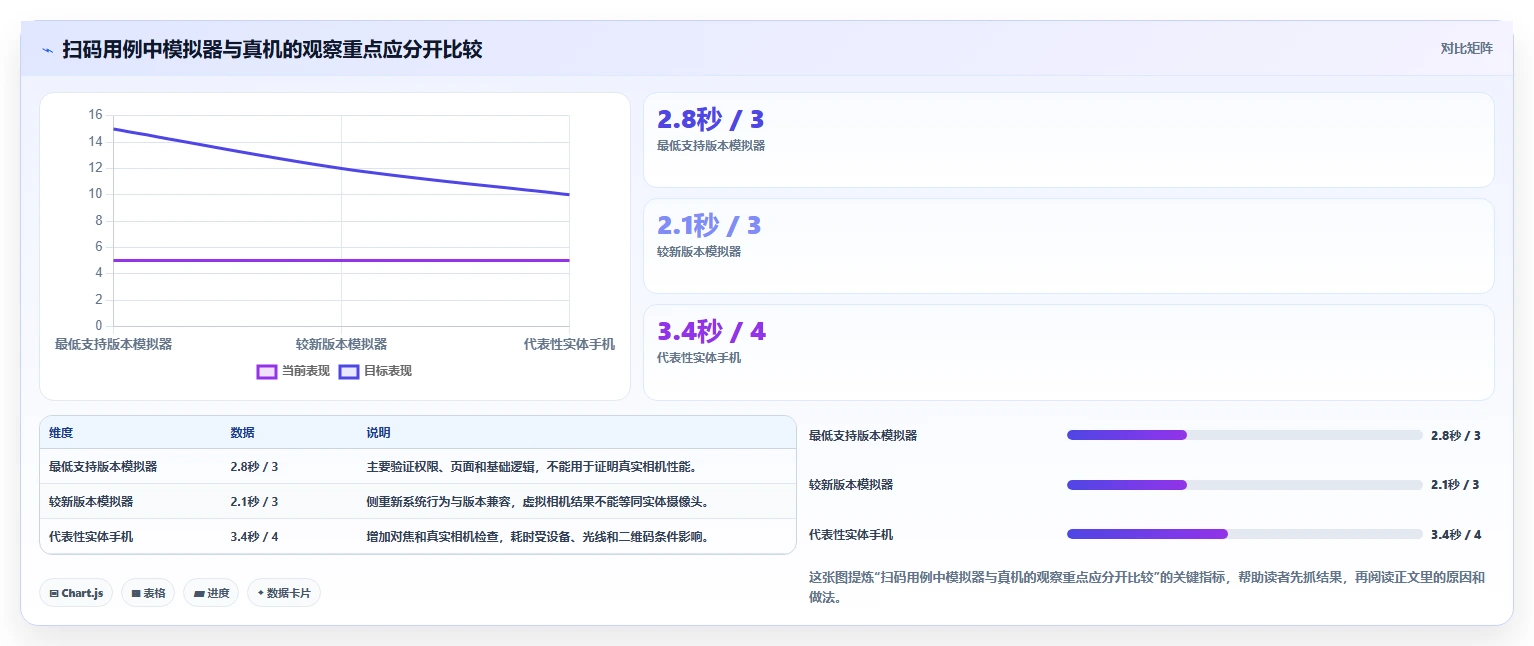Image resolution: width=1534 pixels, height=646 pixels.
Task: Click the flat purple 当前表现 chart line
Action: tap(341, 260)
